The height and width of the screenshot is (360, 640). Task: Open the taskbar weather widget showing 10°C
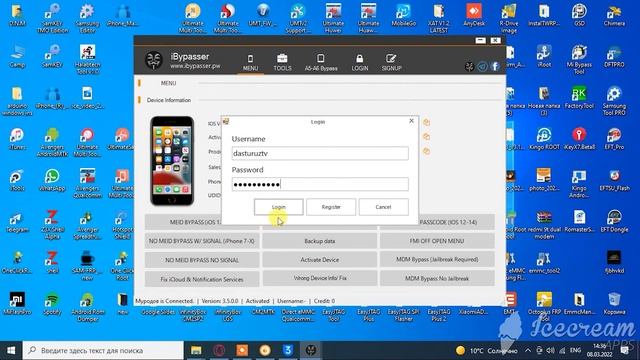(487, 350)
